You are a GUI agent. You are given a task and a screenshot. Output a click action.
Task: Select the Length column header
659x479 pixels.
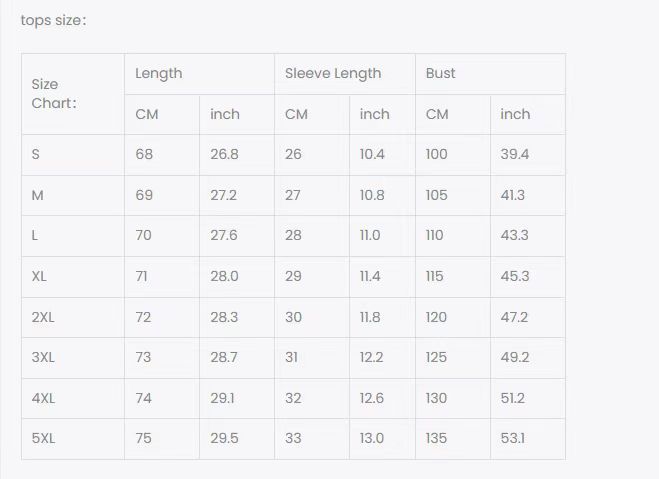click(x=159, y=73)
